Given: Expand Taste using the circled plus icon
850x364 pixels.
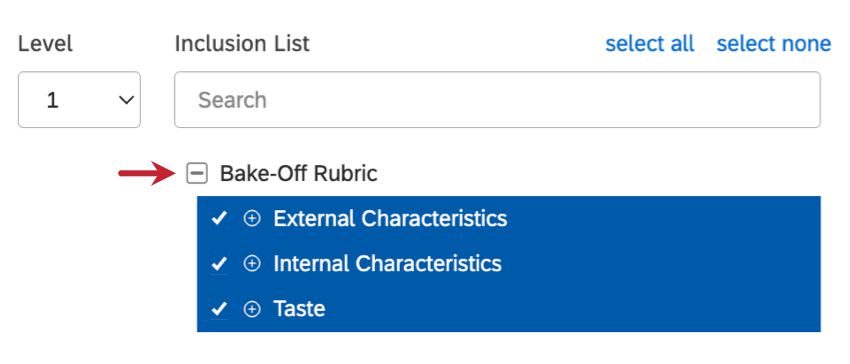Looking at the screenshot, I should coord(252,309).
